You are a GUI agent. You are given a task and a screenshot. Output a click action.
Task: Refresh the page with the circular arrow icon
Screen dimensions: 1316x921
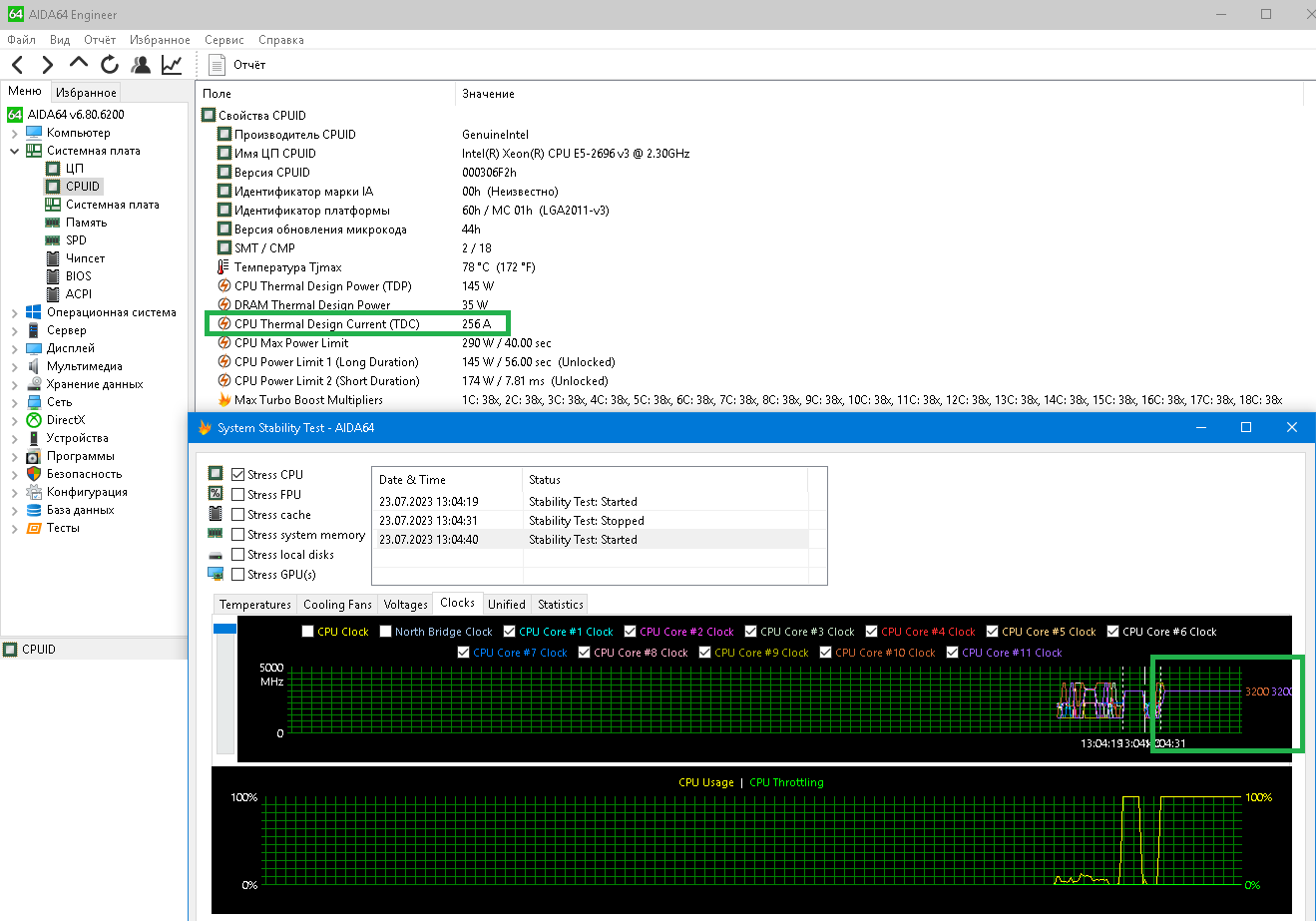(110, 65)
